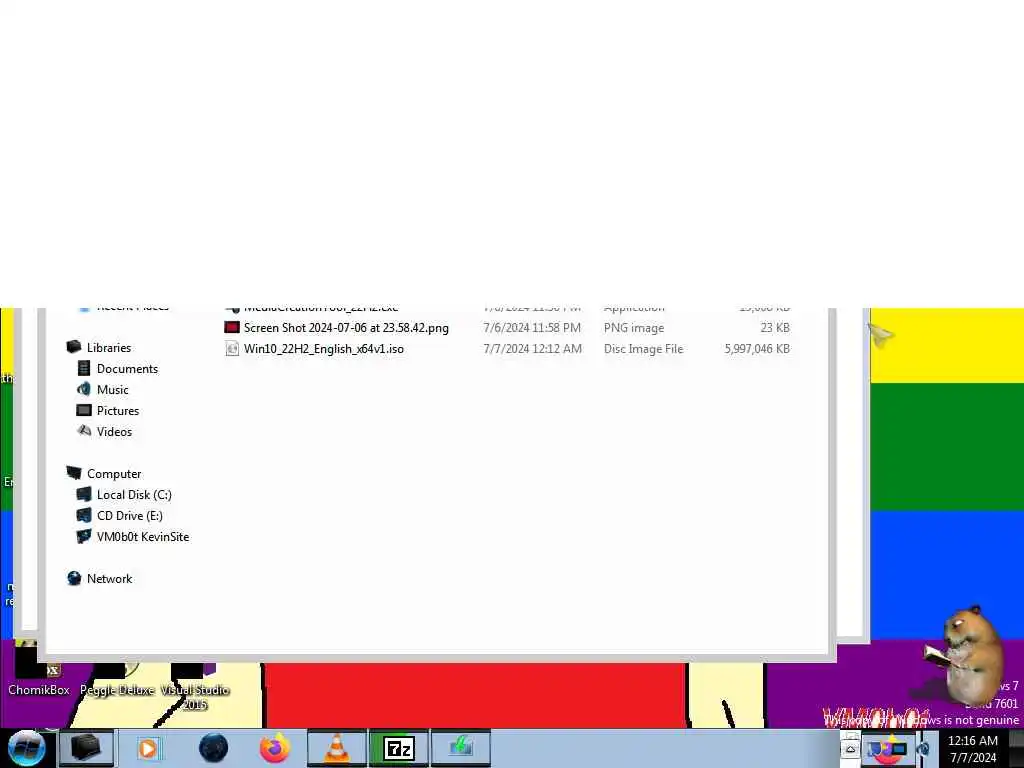Viewport: 1024px width, 768px height.
Task: Launch Firefox from the taskbar
Action: 275,748
